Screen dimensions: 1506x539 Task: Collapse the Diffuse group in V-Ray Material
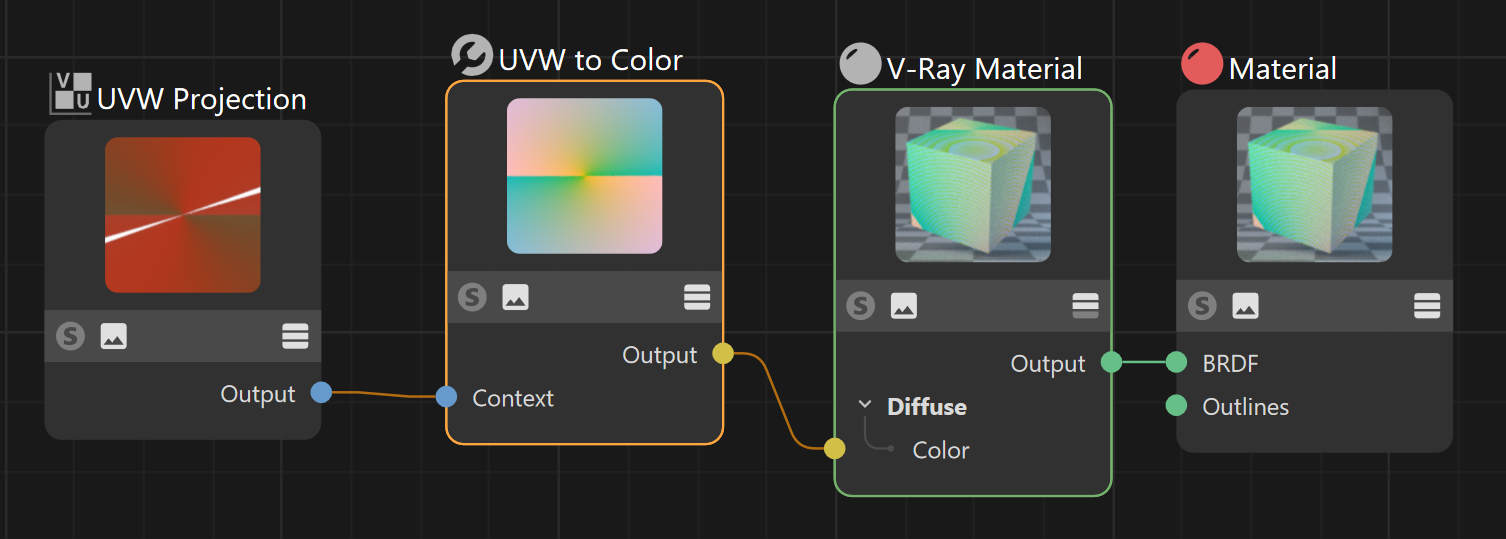click(865, 405)
